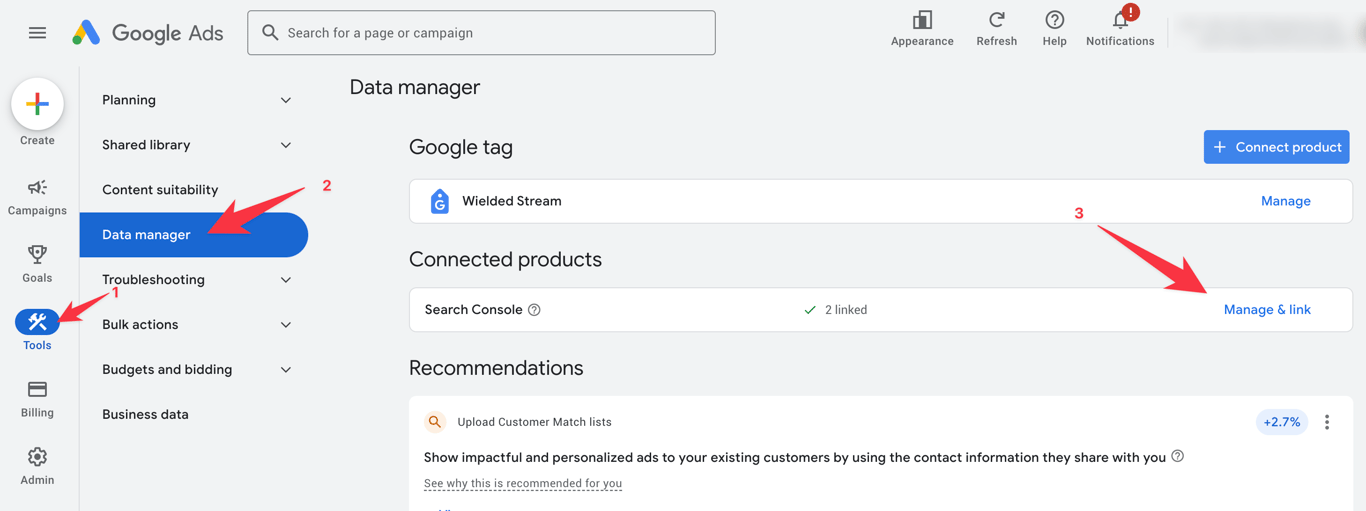Open the hamburger main menu
The height and width of the screenshot is (511, 1366).
37,33
